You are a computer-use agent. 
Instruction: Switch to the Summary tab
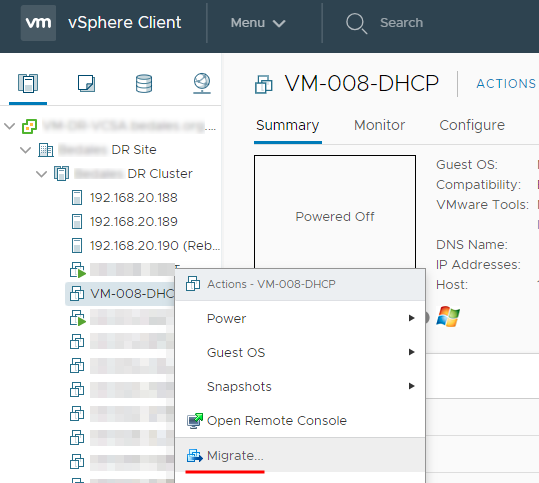[288, 125]
